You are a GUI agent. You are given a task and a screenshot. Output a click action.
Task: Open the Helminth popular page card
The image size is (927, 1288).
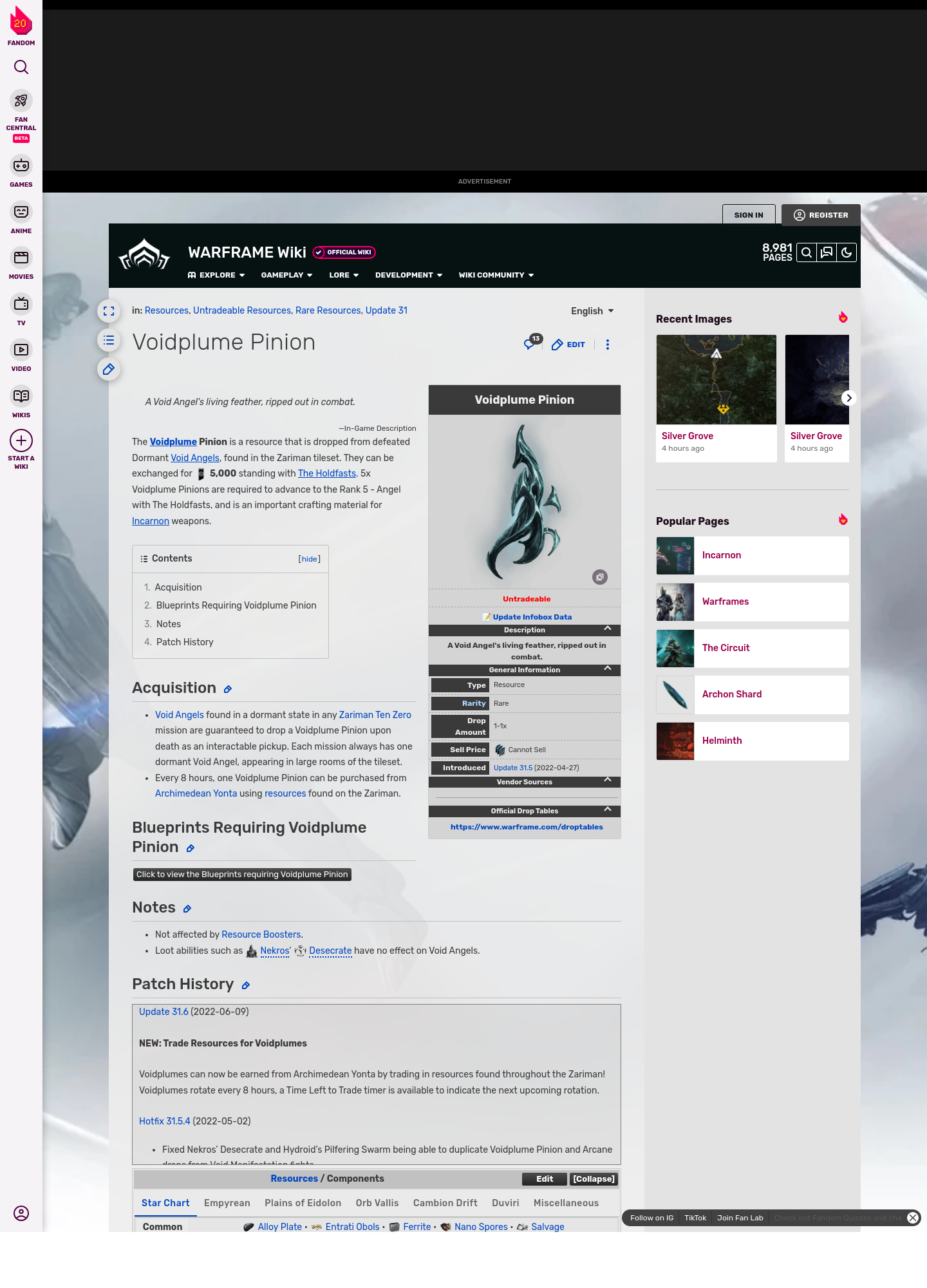pyautogui.click(x=753, y=741)
